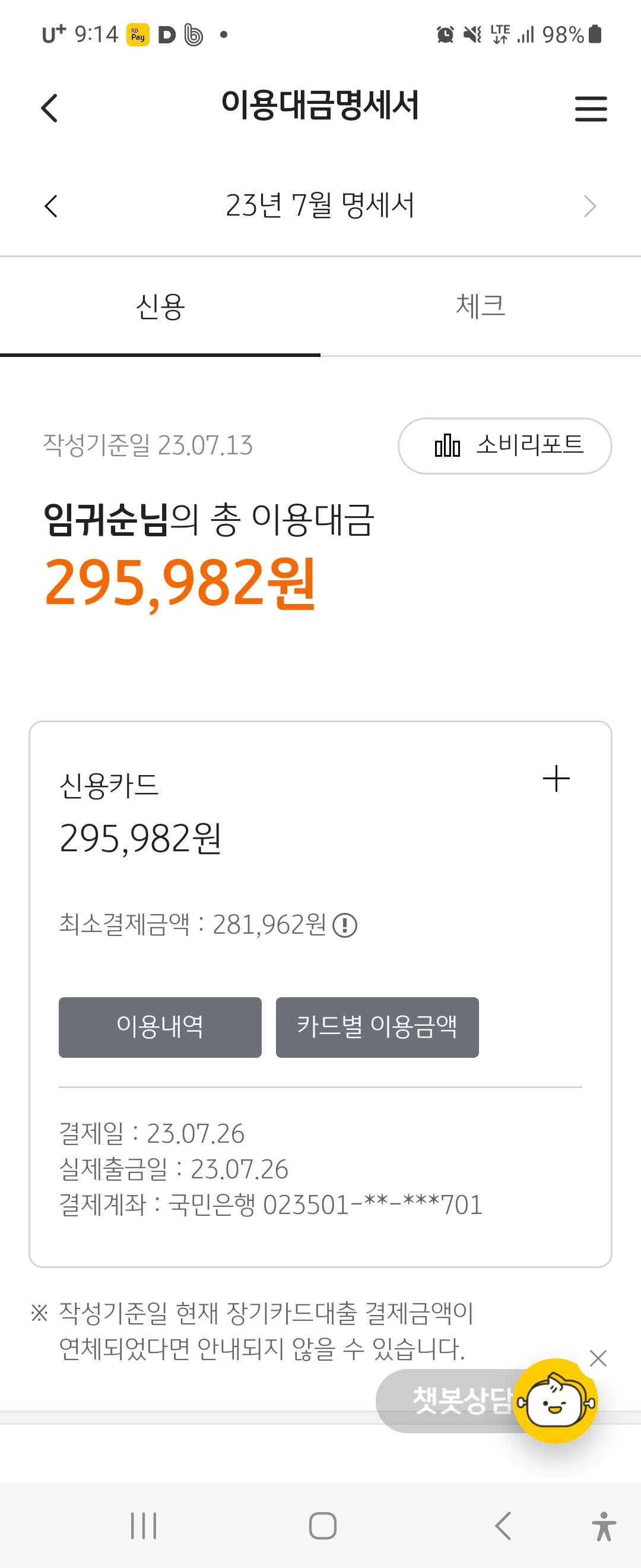The width and height of the screenshot is (641, 1568).
Task: Expand the 신용카드 section with plus icon
Action: (556, 779)
